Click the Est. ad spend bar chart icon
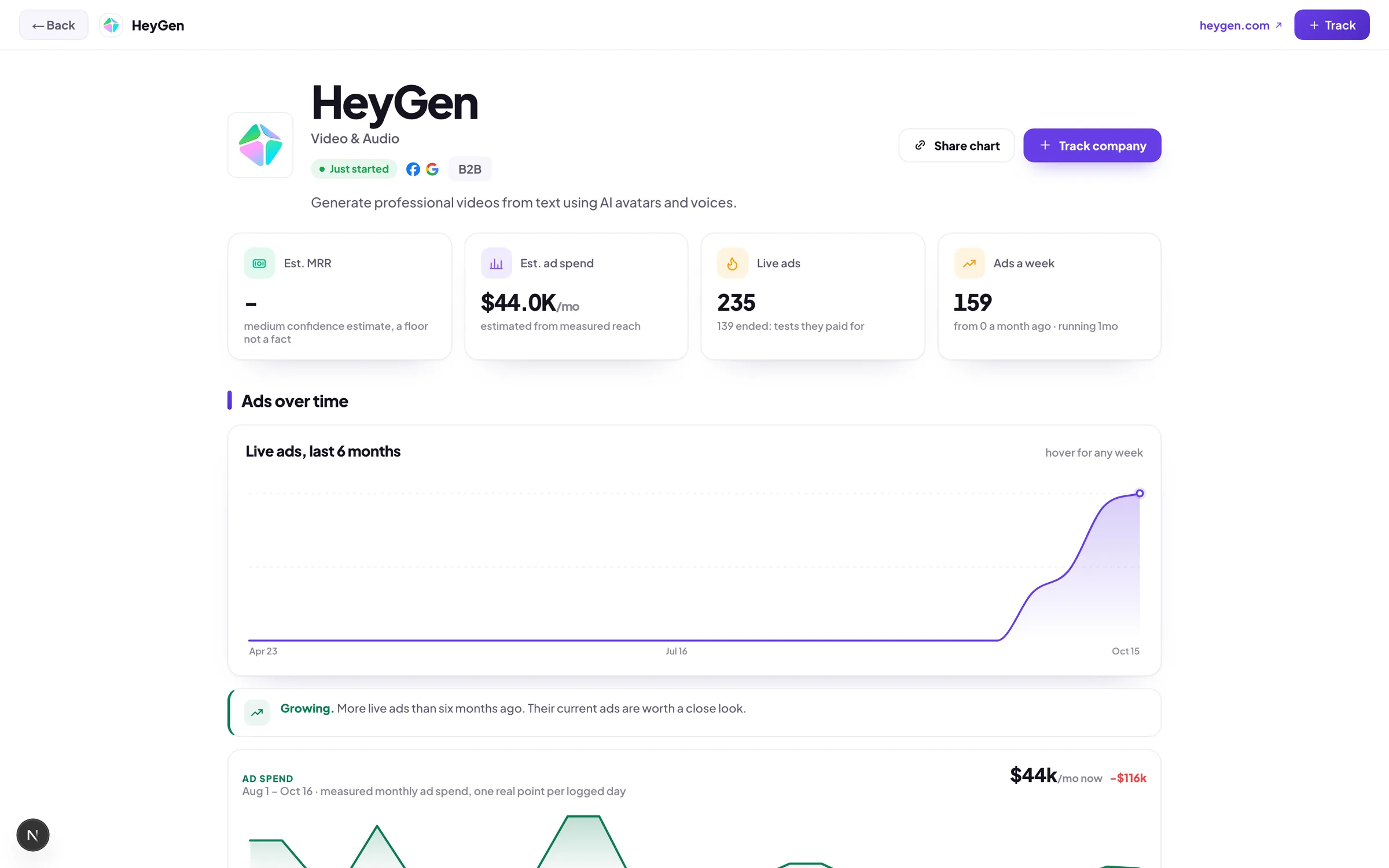Screen dimensions: 1389x868 [496, 263]
